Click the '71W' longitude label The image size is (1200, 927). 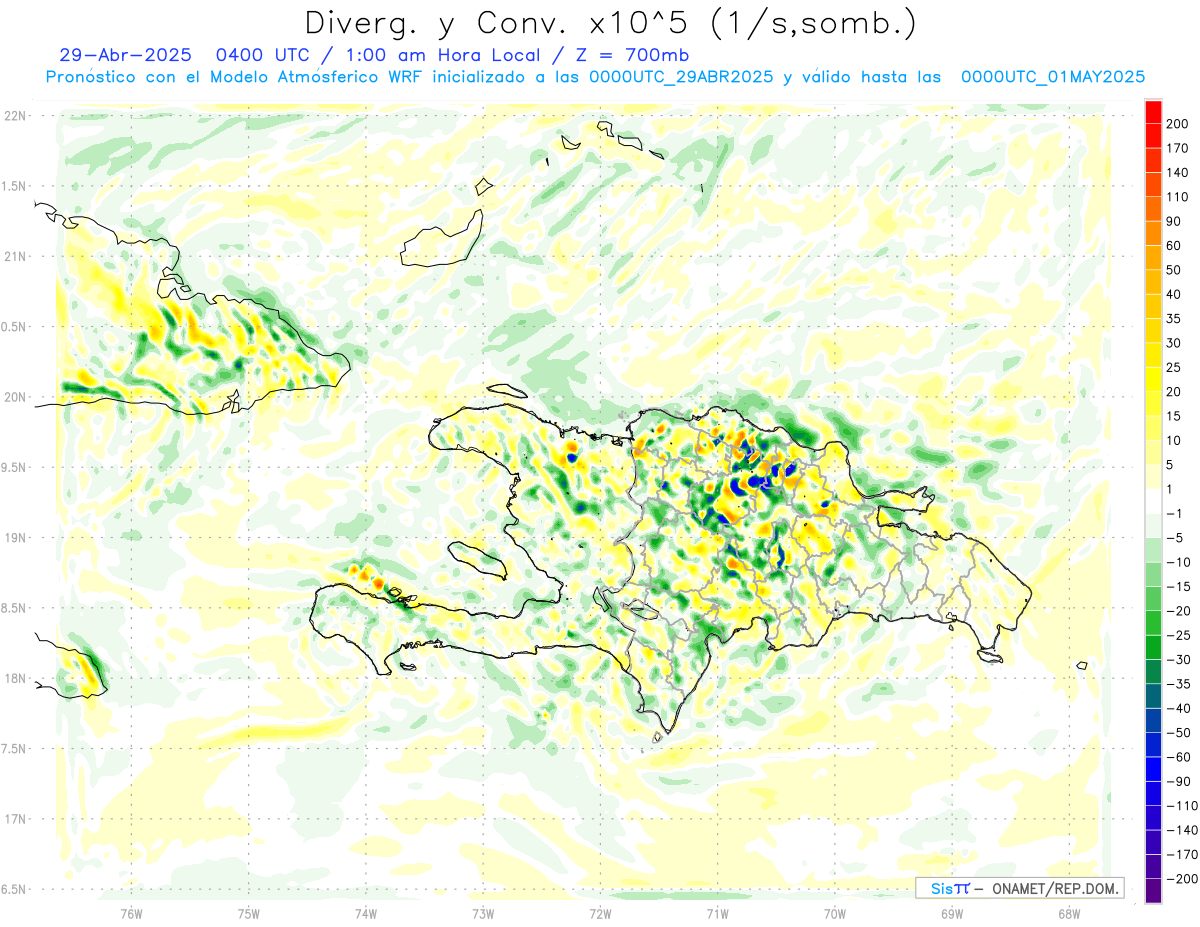(x=717, y=913)
